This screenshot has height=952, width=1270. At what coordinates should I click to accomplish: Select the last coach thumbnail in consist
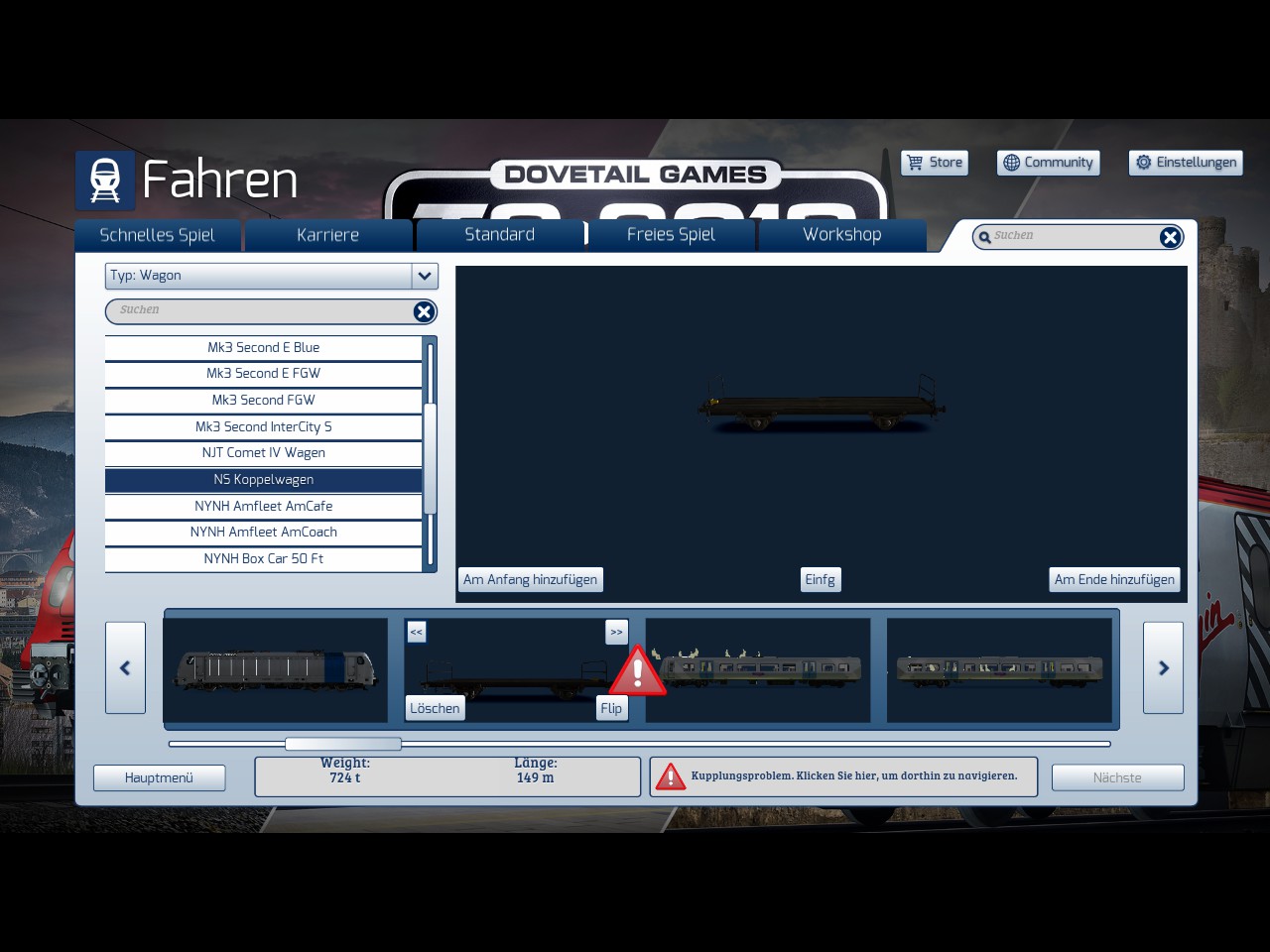pos(999,670)
